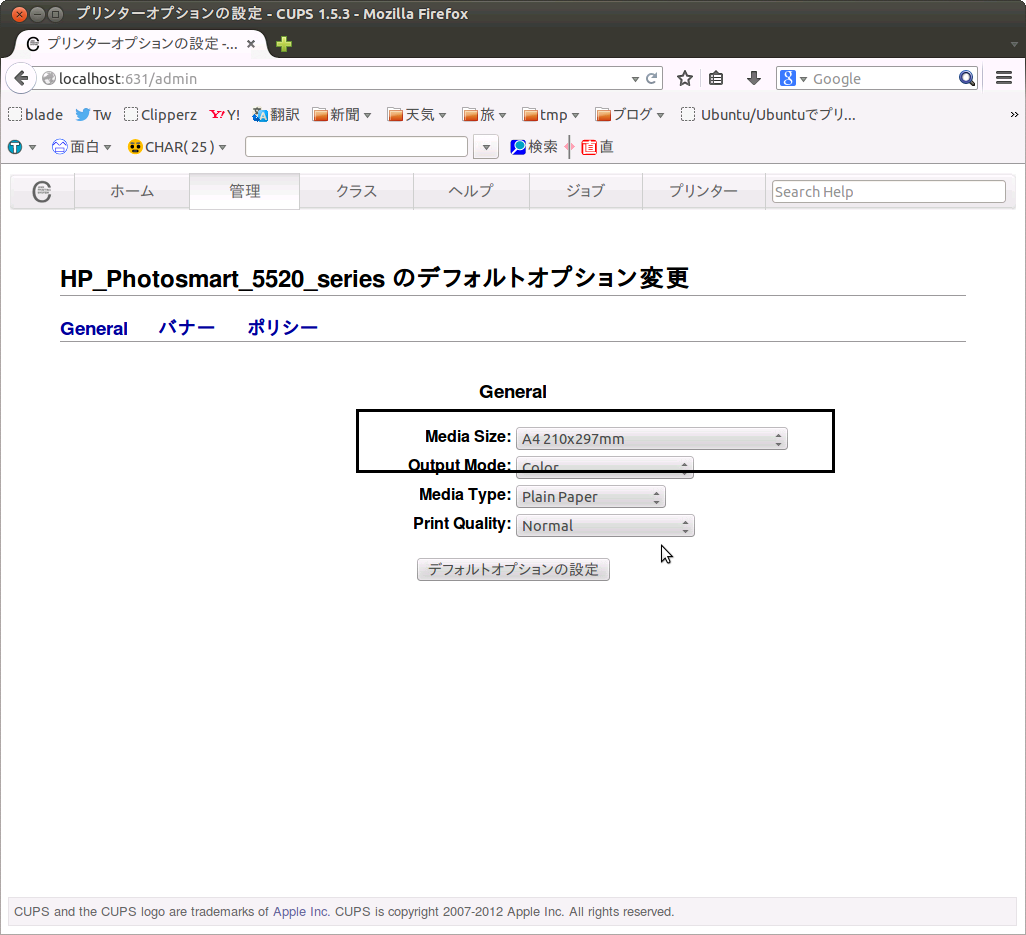Open a new tab with the plus icon

tap(284, 44)
